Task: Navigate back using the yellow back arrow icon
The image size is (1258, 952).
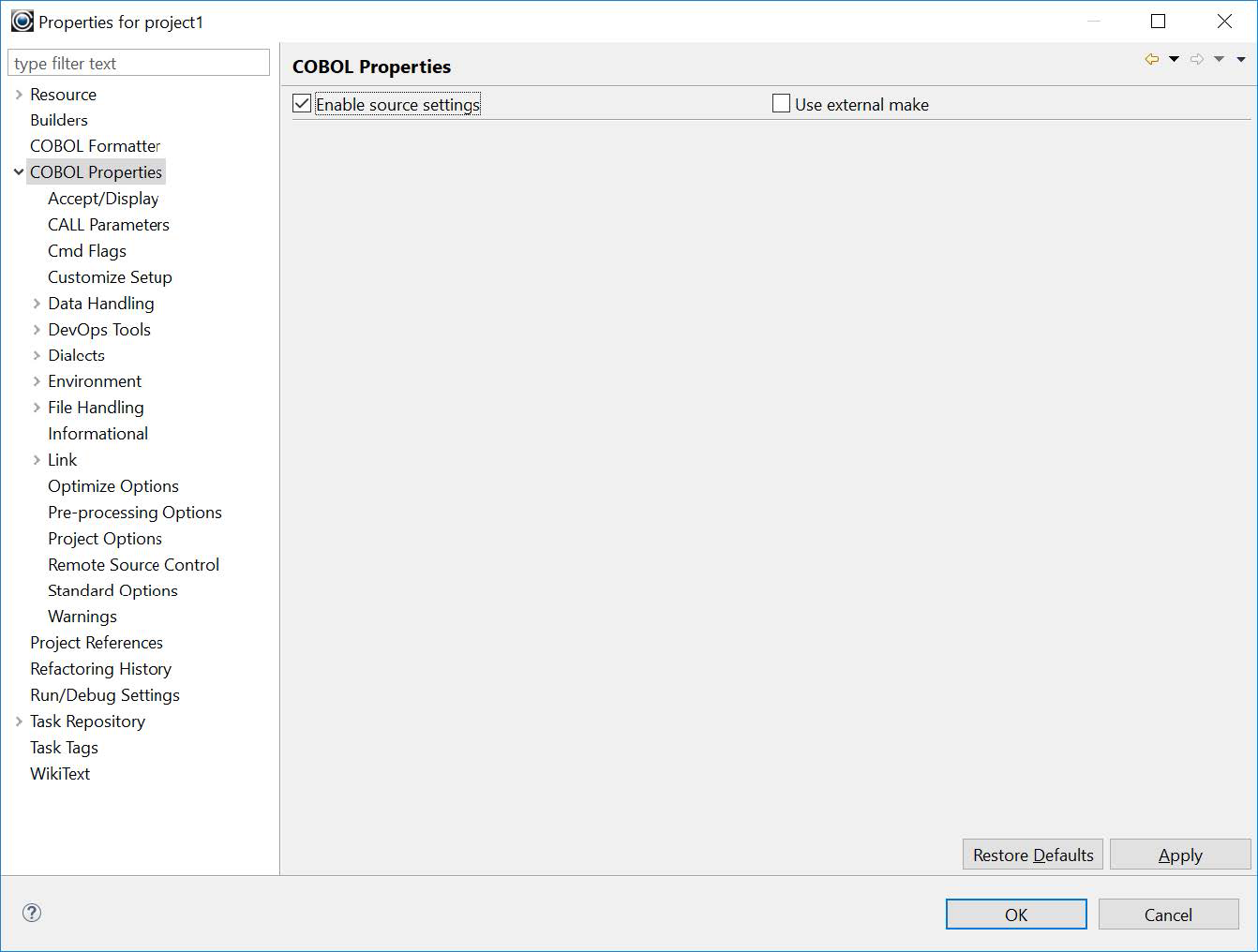Action: coord(1152,58)
